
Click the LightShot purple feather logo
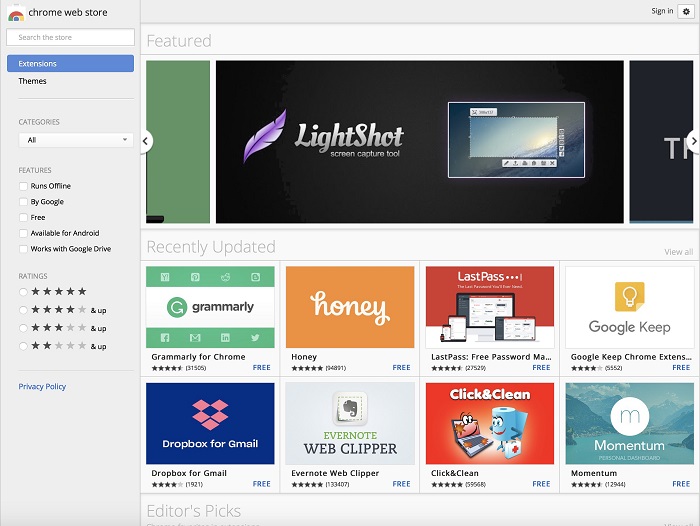pyautogui.click(x=266, y=136)
